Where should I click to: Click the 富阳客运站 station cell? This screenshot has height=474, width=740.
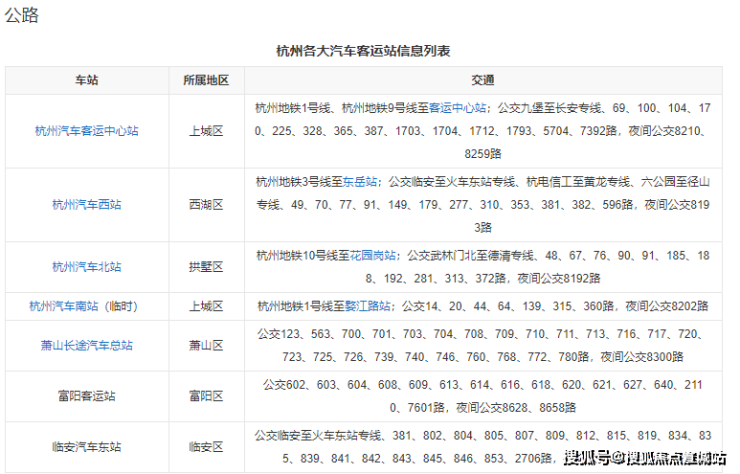(x=86, y=396)
